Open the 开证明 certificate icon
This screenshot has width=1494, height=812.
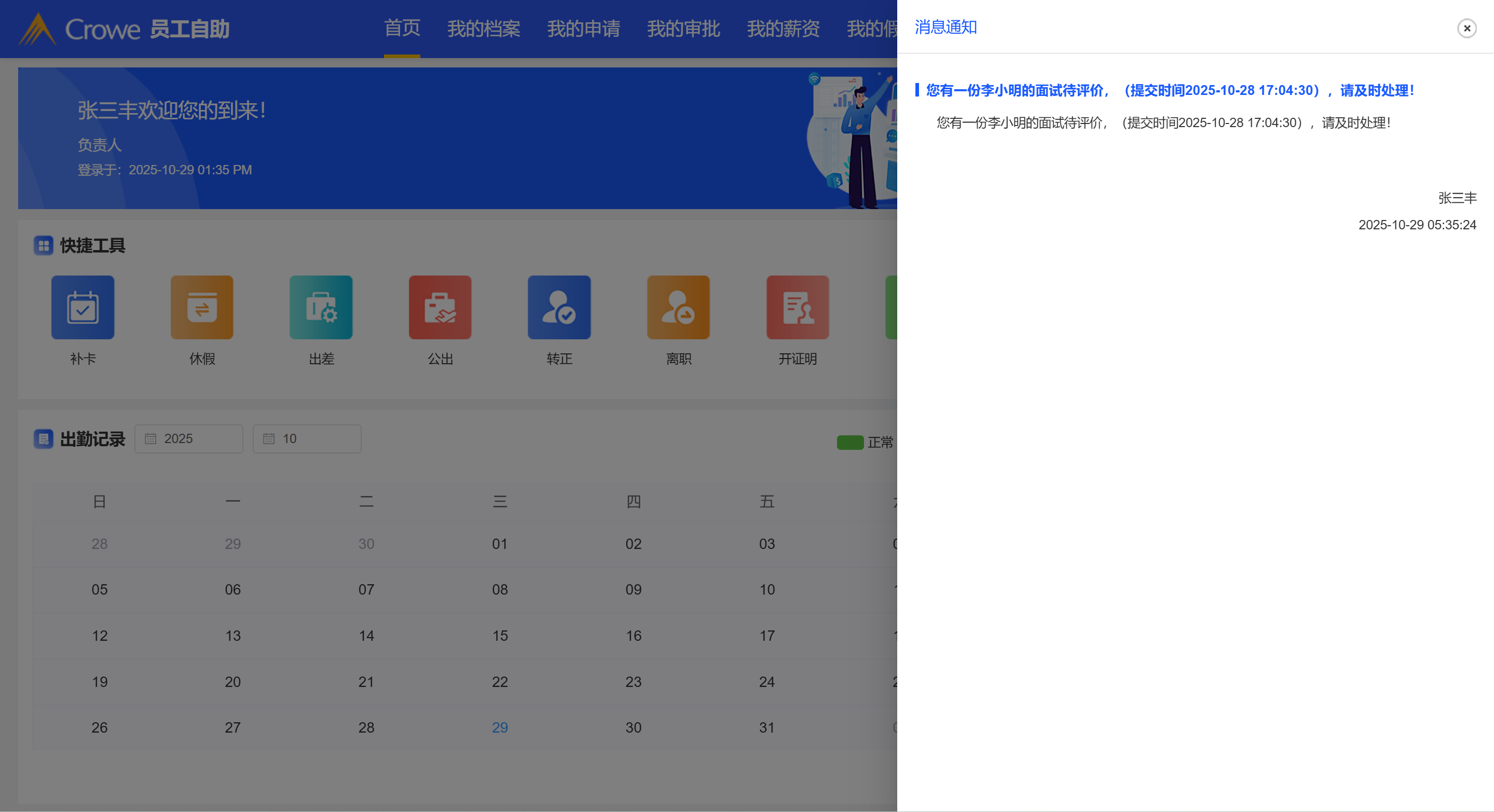798,307
